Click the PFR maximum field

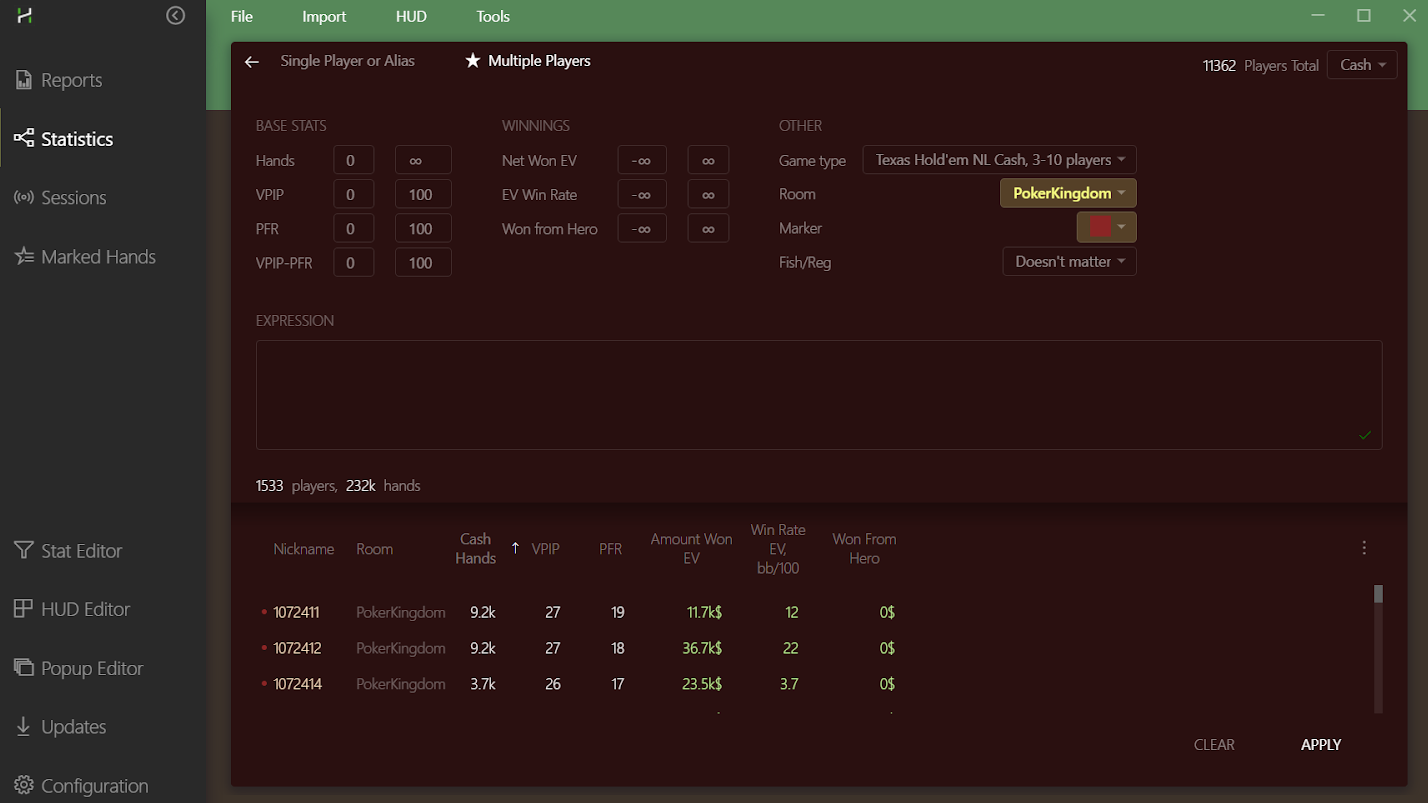click(423, 228)
